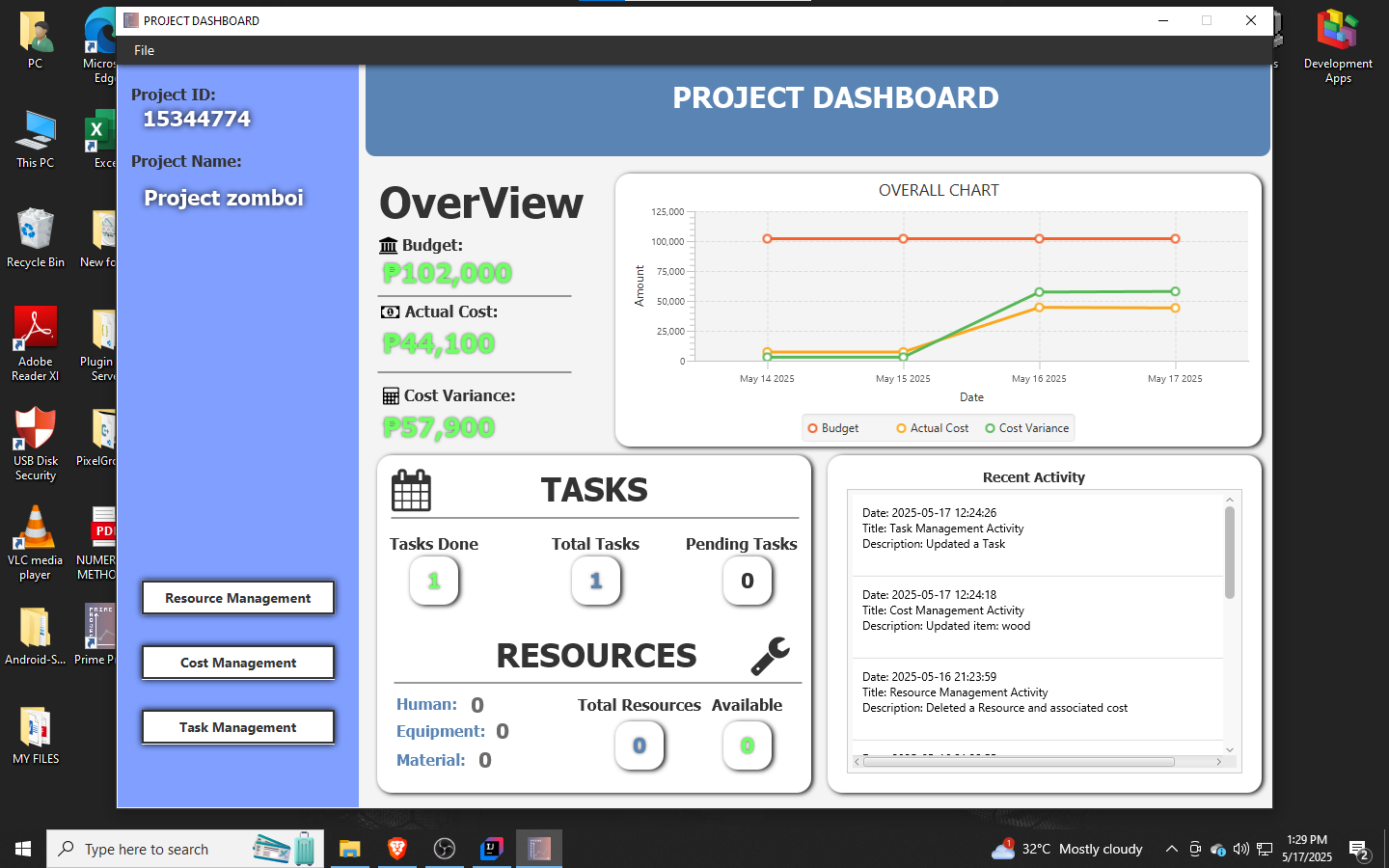Click the vertical scrollbar in Recent Activity

coord(1230,553)
